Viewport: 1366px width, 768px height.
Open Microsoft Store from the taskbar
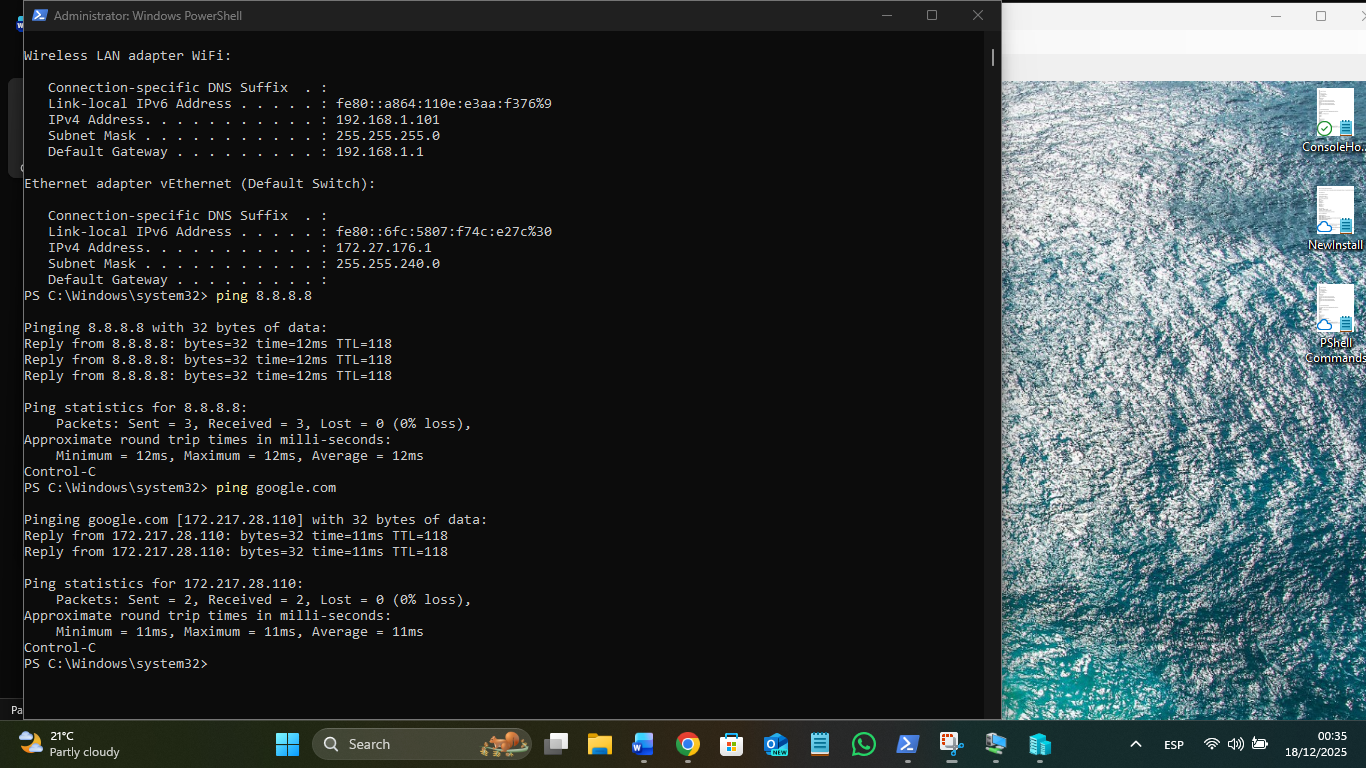(x=731, y=744)
